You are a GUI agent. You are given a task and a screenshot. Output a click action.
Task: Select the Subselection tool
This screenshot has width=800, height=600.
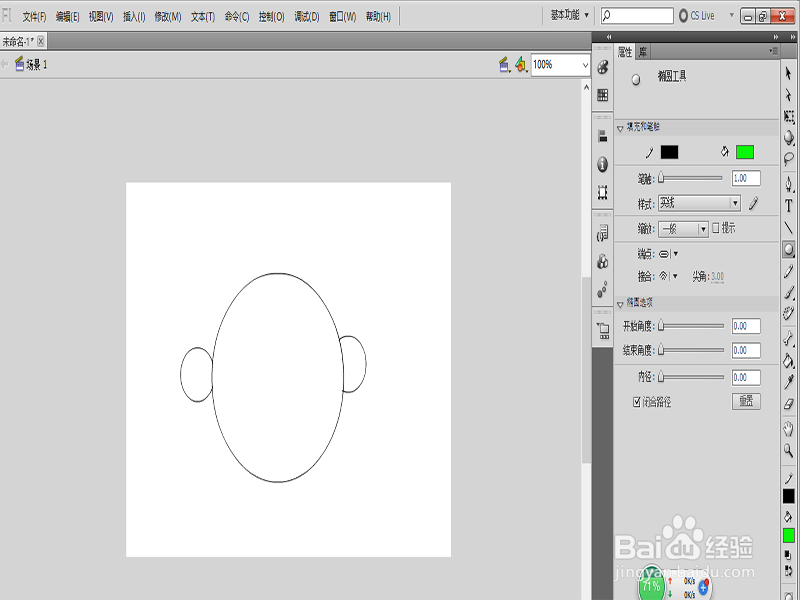coord(789,95)
